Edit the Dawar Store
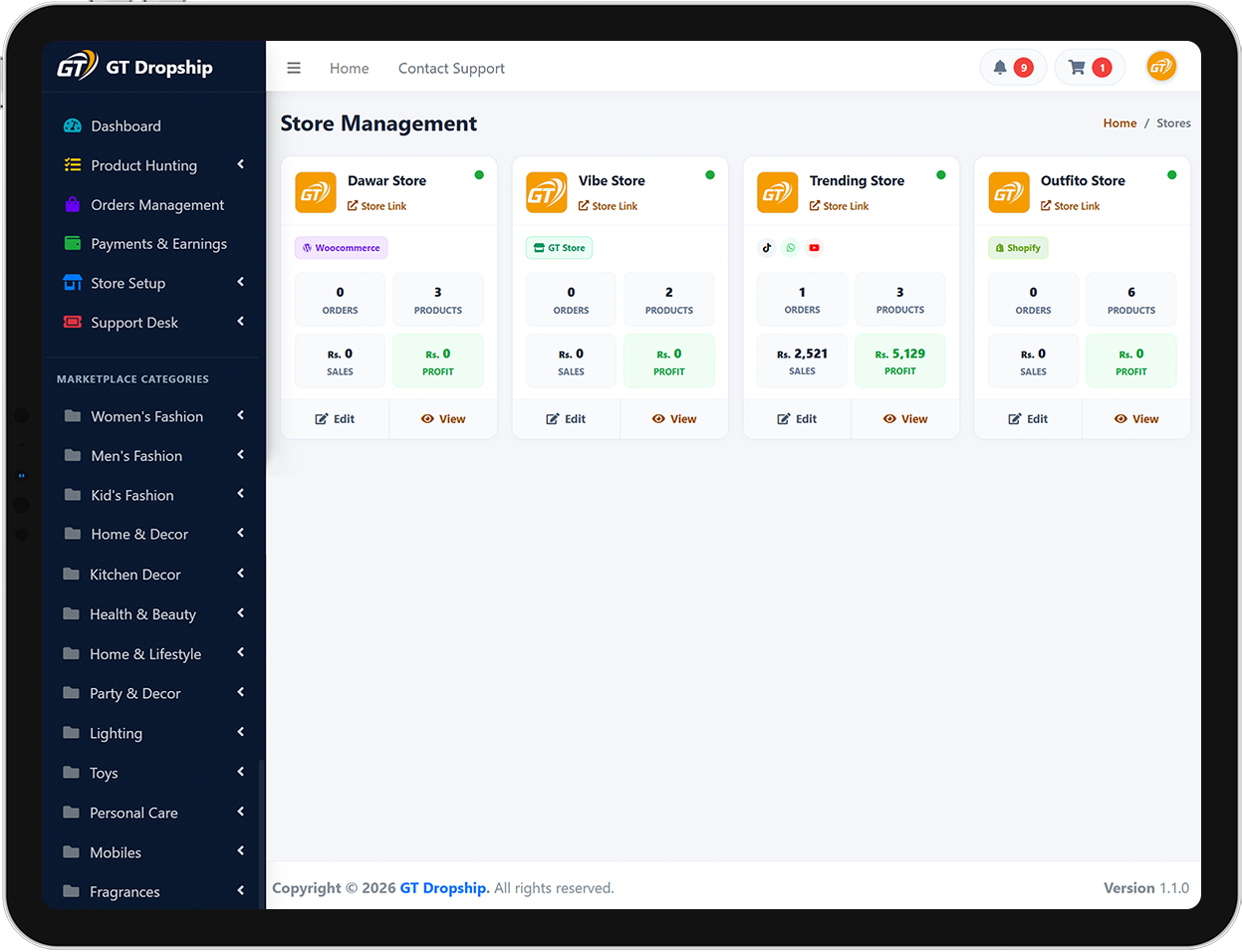1242x952 pixels. pyautogui.click(x=336, y=419)
